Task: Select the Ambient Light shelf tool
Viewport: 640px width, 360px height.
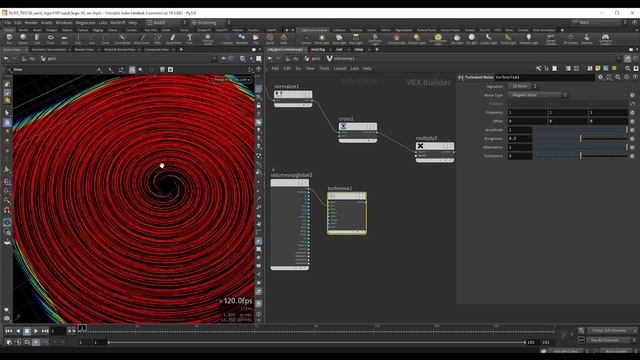Action: pyautogui.click(x=529, y=39)
